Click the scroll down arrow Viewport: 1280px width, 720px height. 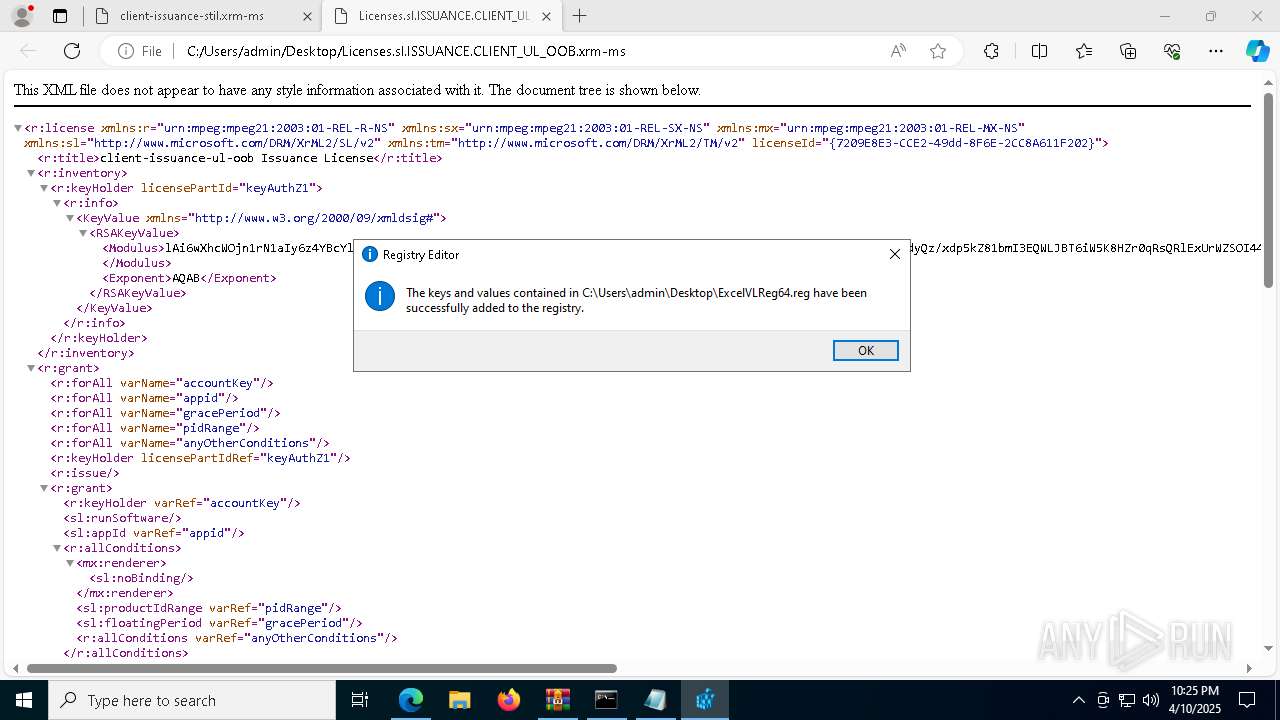[x=1269, y=651]
